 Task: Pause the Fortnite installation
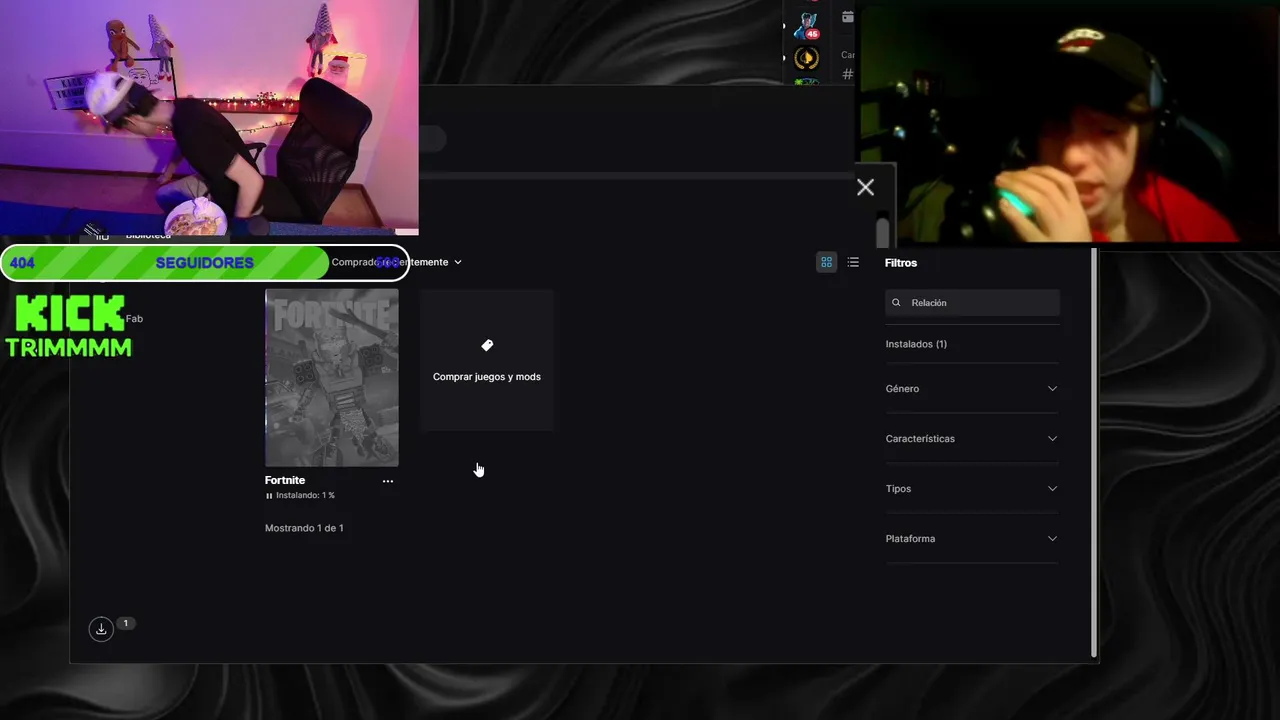pos(269,496)
